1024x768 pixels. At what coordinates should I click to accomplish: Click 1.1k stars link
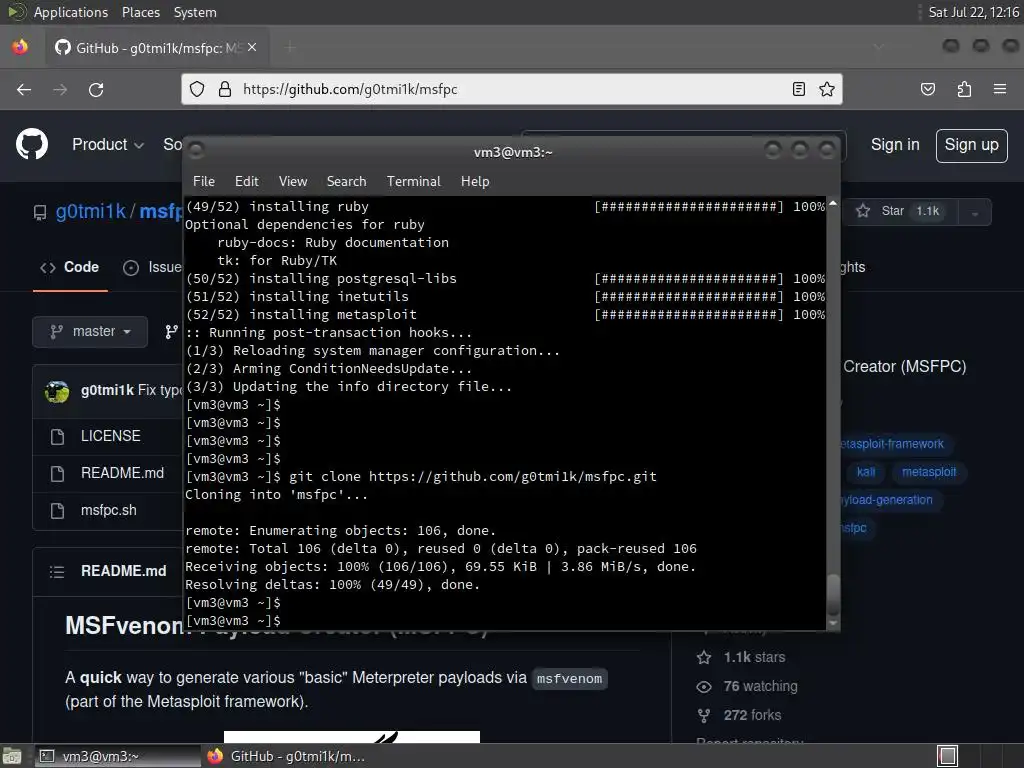[x=754, y=658]
